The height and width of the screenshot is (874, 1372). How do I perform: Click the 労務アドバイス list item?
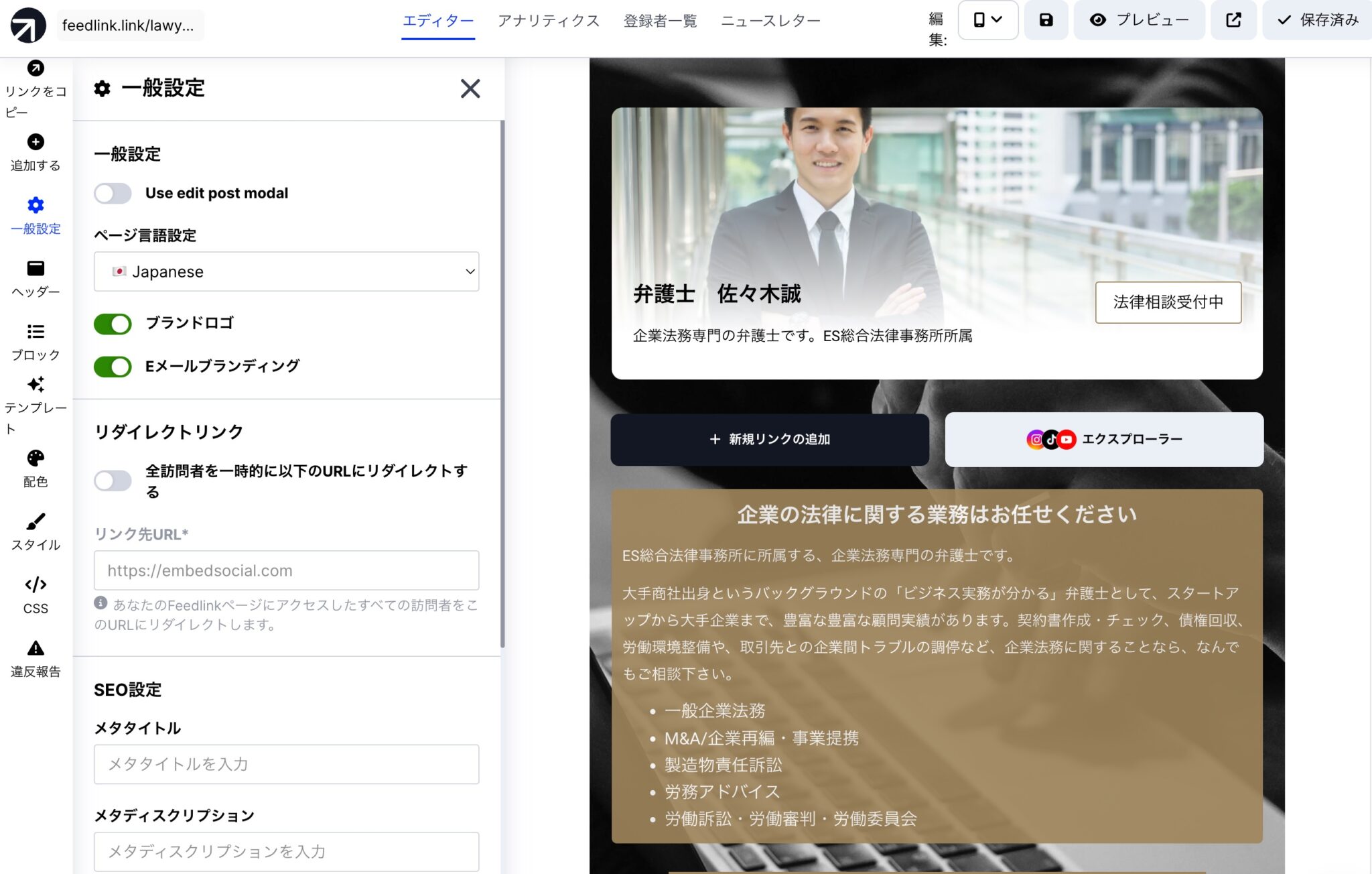pyautogui.click(x=722, y=792)
